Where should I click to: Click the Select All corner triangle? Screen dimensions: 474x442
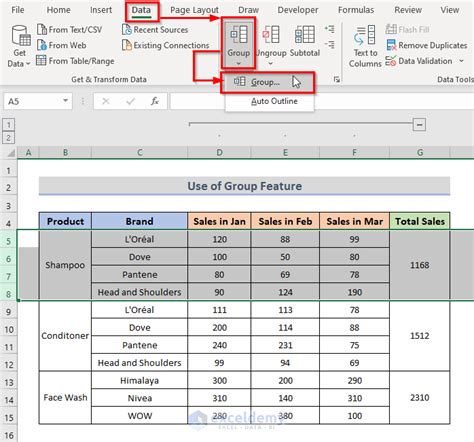click(x=11, y=153)
